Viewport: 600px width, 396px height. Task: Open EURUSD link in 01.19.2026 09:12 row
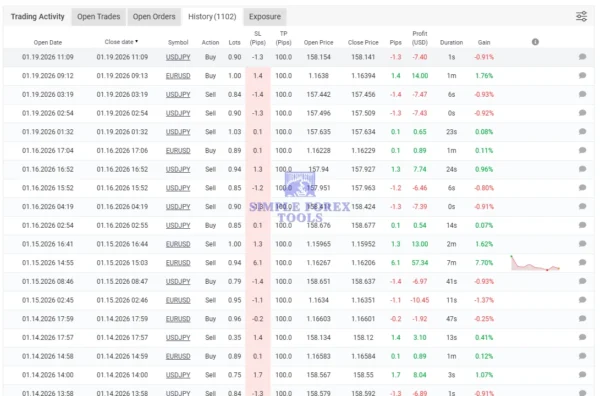click(x=178, y=76)
